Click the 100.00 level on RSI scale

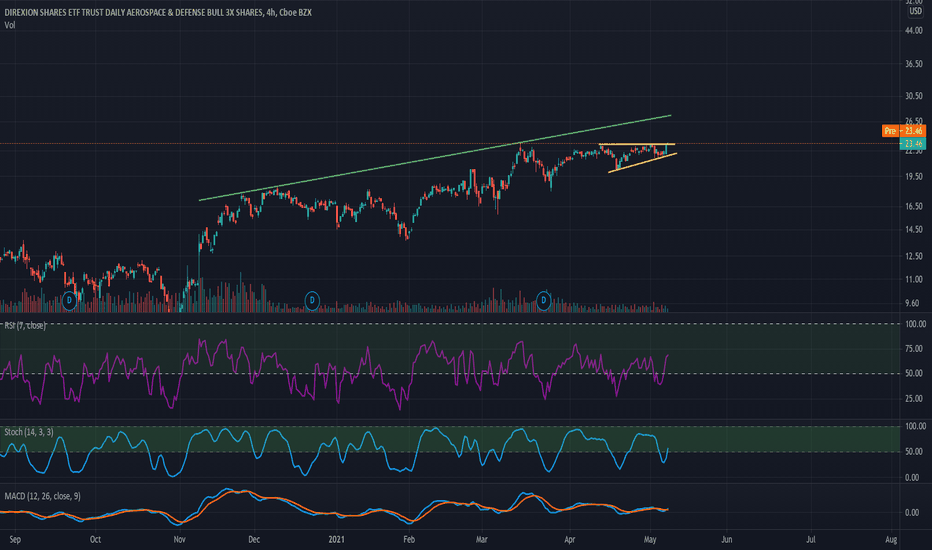pyautogui.click(x=915, y=324)
